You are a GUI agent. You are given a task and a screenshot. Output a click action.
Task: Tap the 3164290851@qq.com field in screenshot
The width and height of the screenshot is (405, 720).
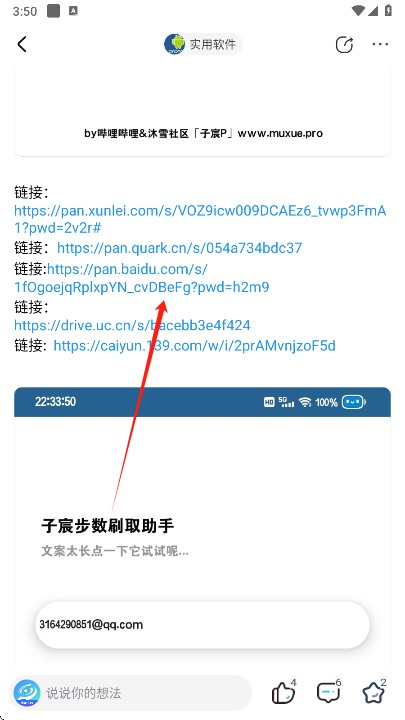[202, 625]
